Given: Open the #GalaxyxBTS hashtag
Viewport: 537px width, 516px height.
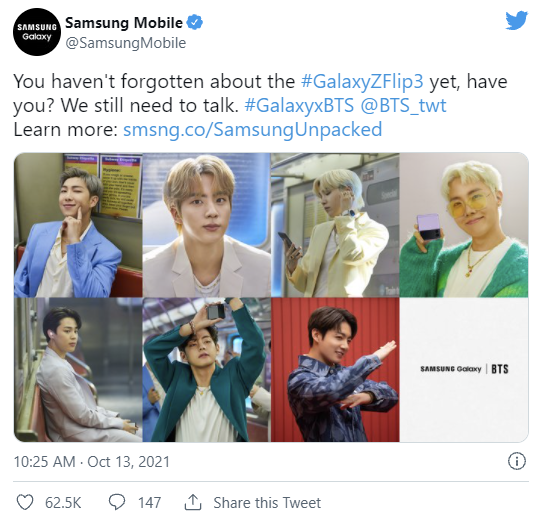Looking at the screenshot, I should (299, 105).
